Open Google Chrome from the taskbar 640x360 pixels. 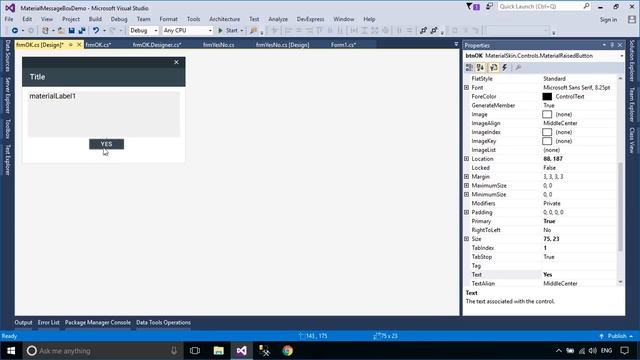pyautogui.click(x=288, y=351)
